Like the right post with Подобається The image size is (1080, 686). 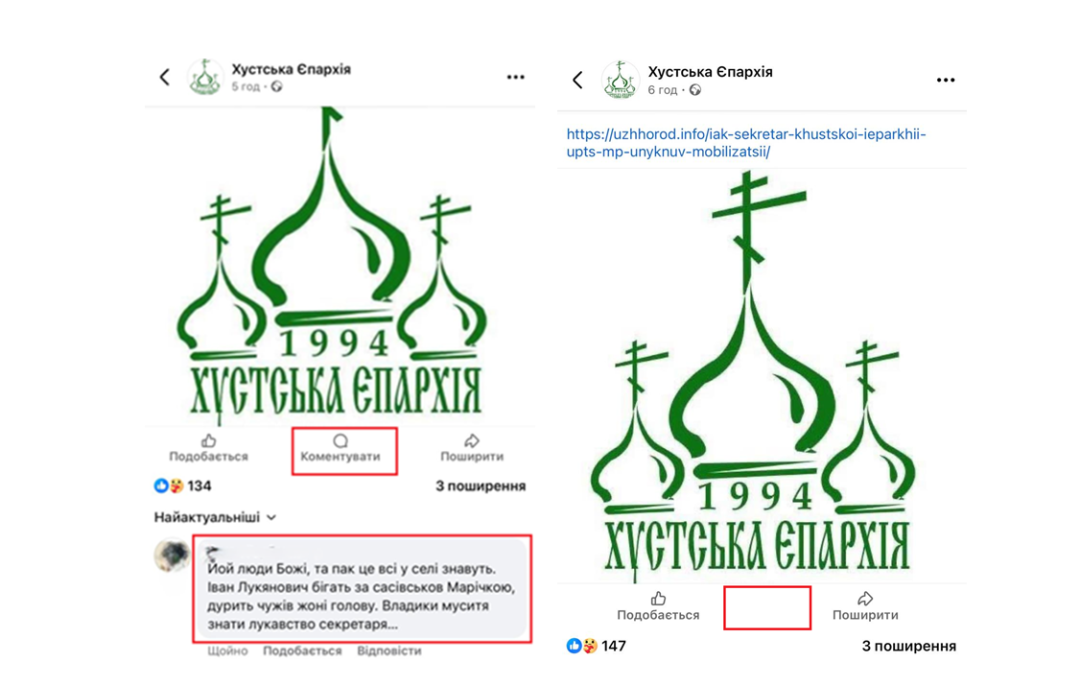[x=658, y=606]
